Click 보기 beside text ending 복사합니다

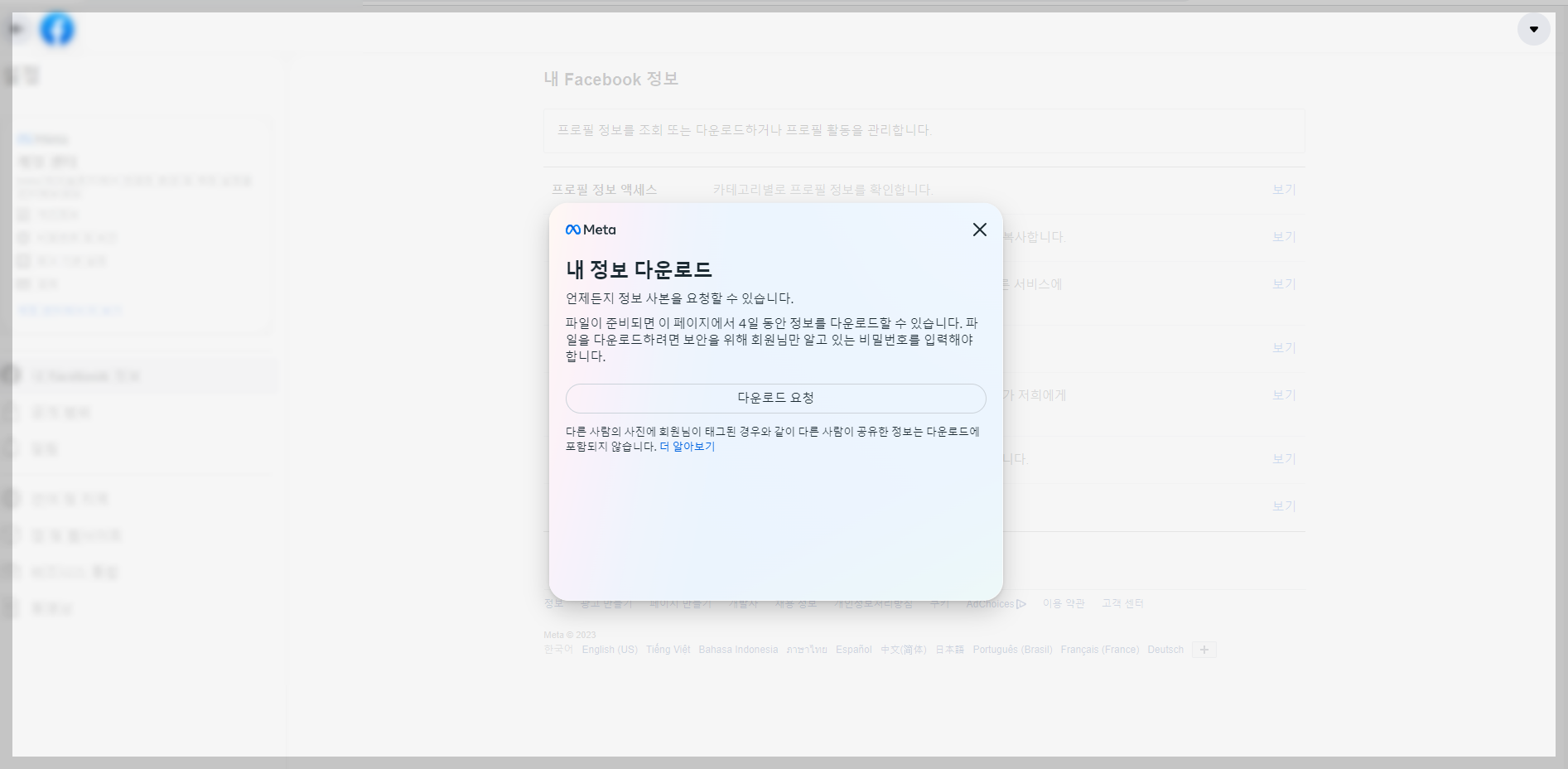(1284, 237)
